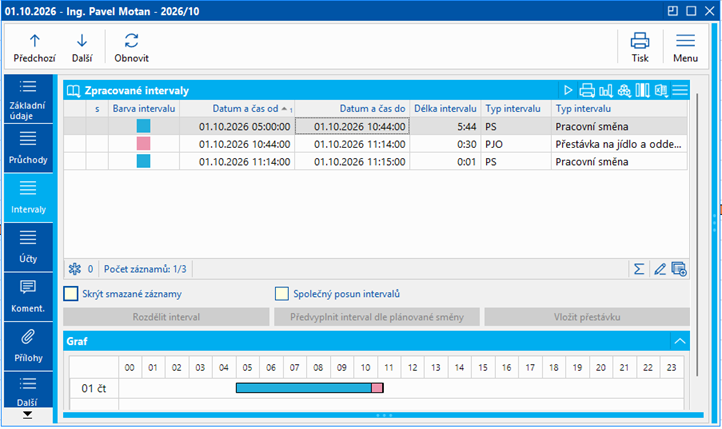The width and height of the screenshot is (722, 429).
Task: Click the Rozdělit interval button
Action: [166, 317]
